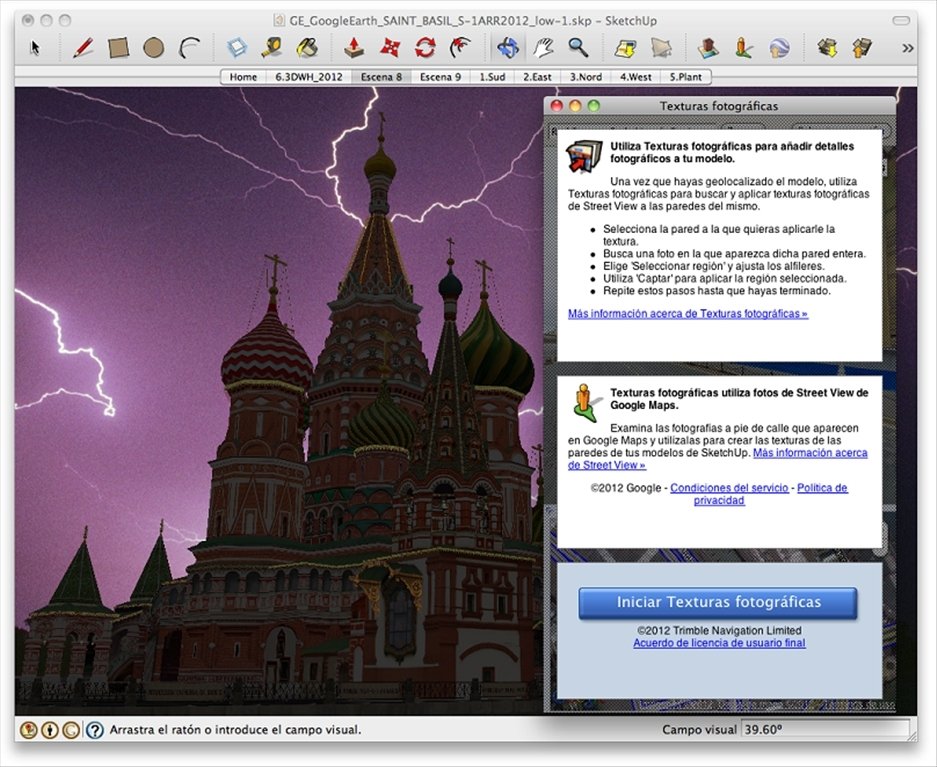The image size is (937, 767).
Task: Pick the Tape Measure tool
Action: coord(272,48)
